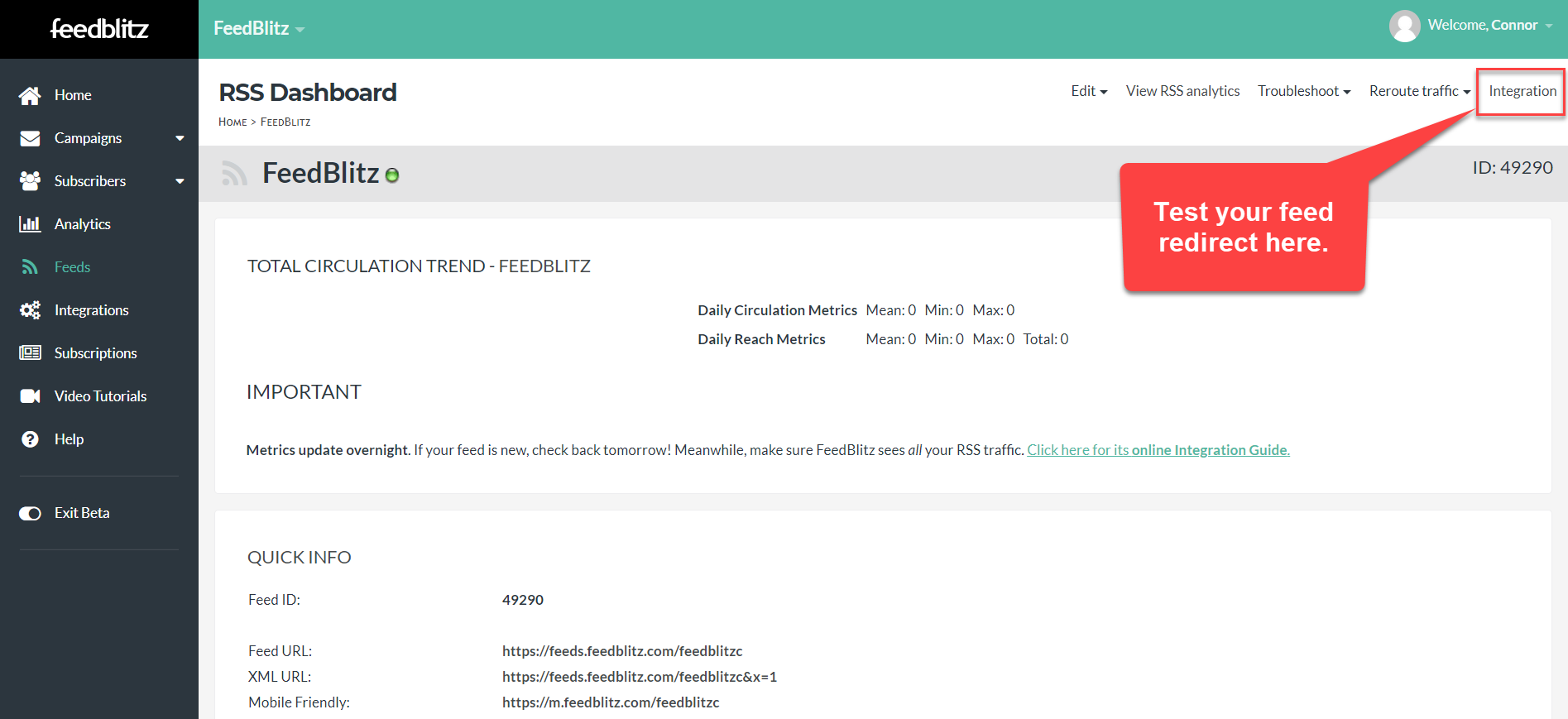The height and width of the screenshot is (719, 1568).
Task: Click the Help question mark icon
Action: point(30,439)
